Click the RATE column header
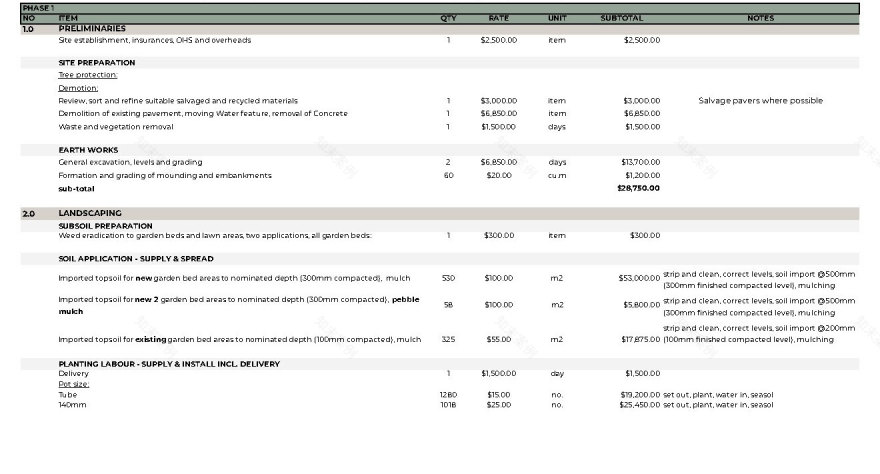Viewport: 880px width, 474px height. pos(498,18)
